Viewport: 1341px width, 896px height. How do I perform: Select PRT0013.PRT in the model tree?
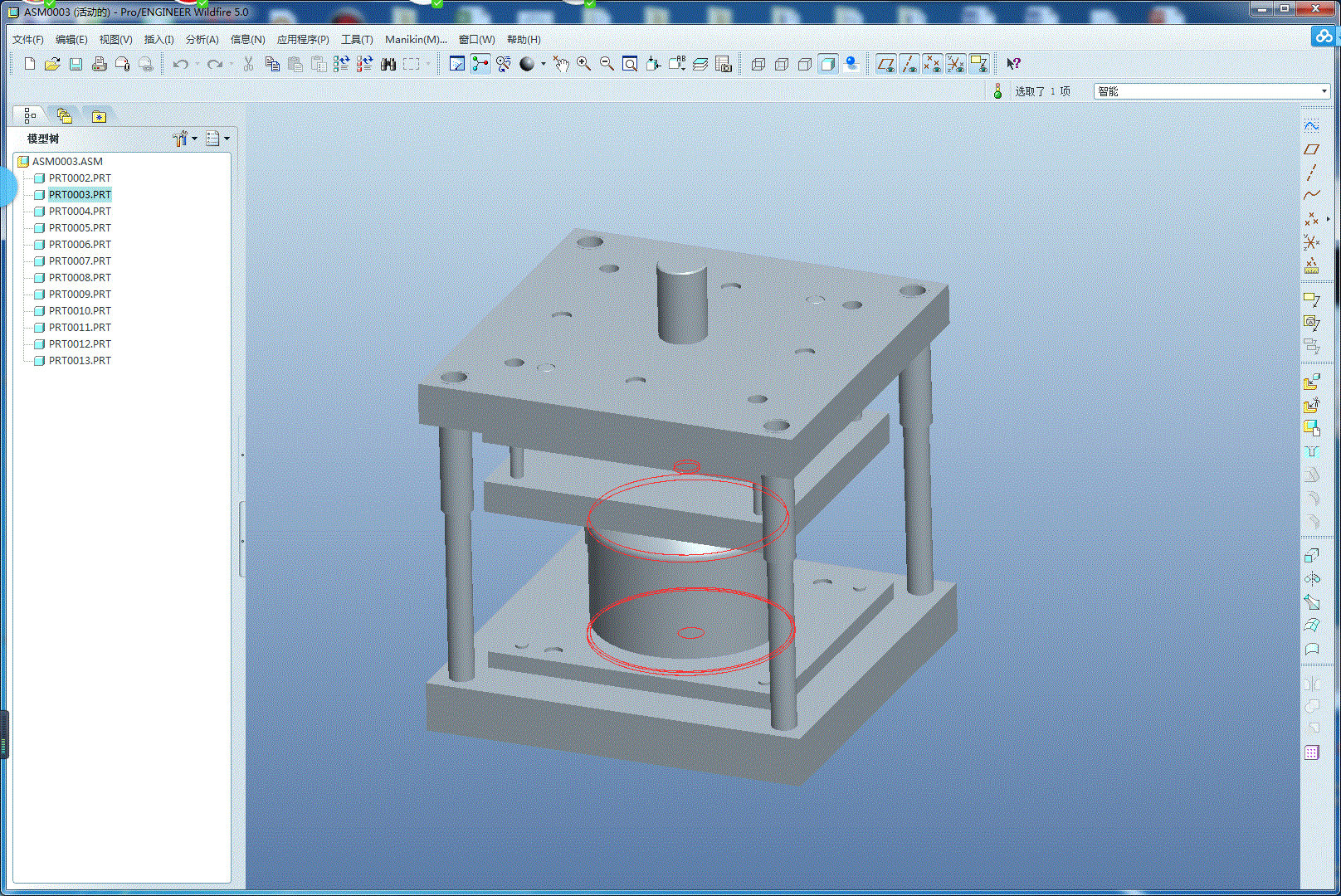(x=80, y=361)
